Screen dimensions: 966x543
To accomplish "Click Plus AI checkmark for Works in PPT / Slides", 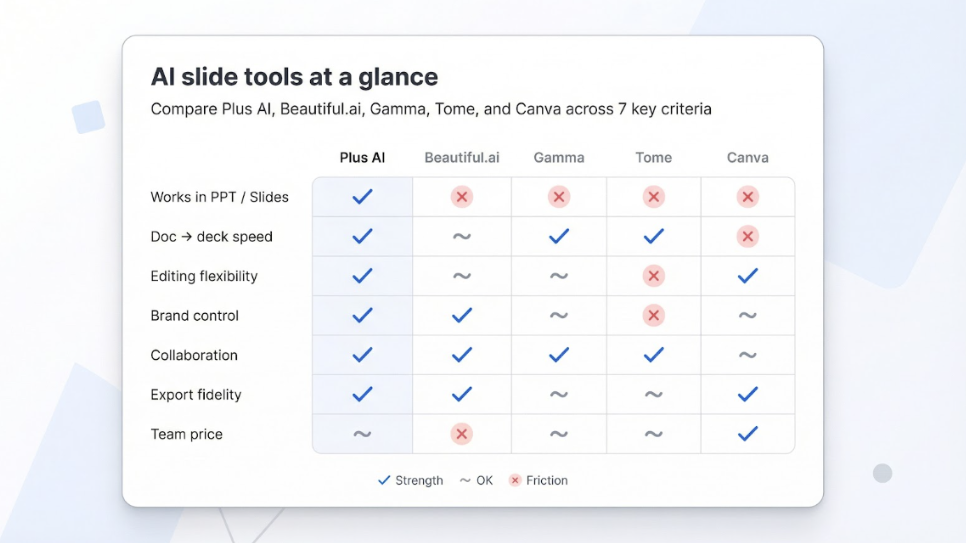I will click(362, 197).
